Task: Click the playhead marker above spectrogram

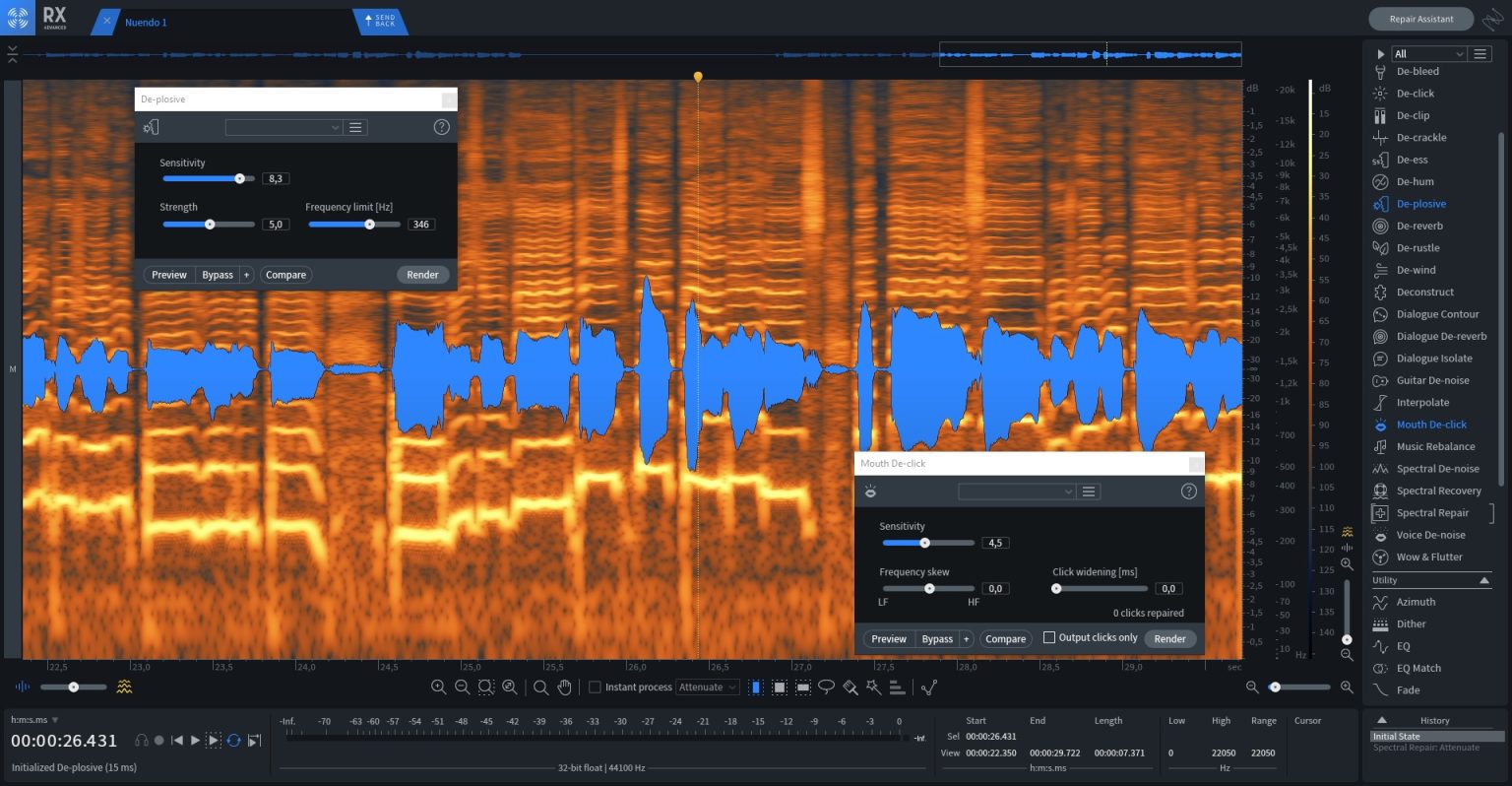Action: click(698, 76)
